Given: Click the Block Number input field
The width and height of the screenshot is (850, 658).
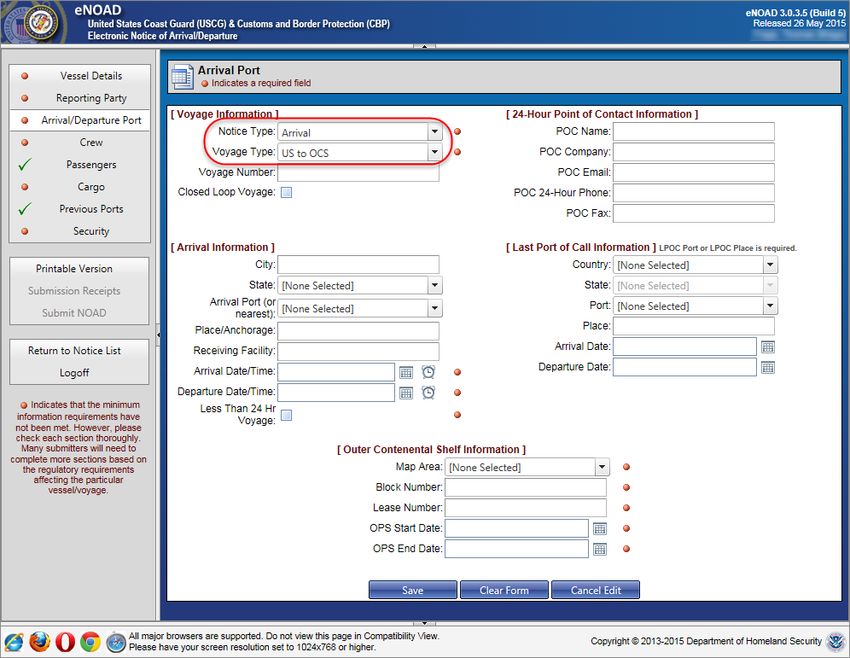Looking at the screenshot, I should pos(526,488).
